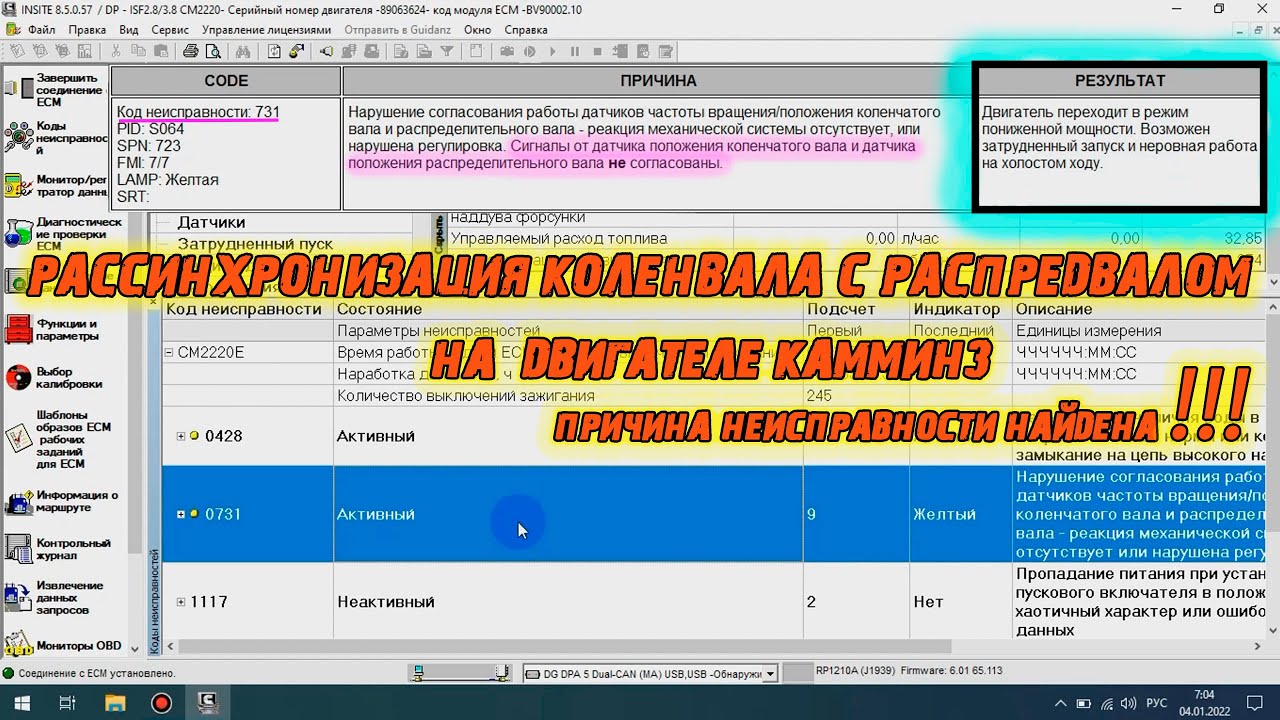Open the Окно menu

pyautogui.click(x=477, y=29)
